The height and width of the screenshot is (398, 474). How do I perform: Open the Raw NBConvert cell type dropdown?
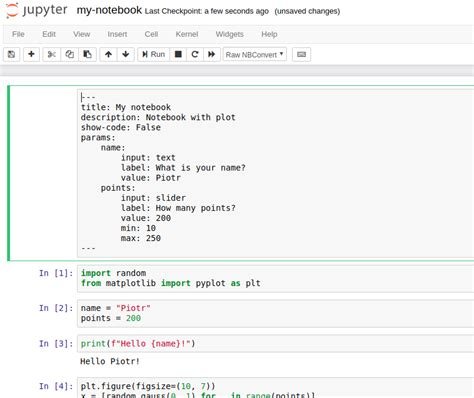click(255, 54)
